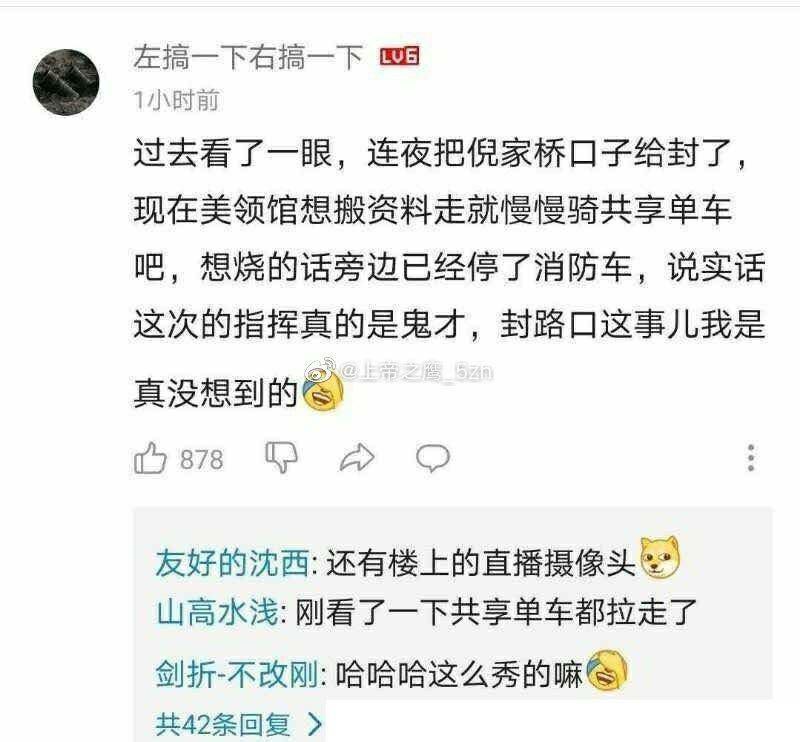Image resolution: width=800 pixels, height=742 pixels.
Task: Open 山高水浅 user profile
Action: (217, 611)
